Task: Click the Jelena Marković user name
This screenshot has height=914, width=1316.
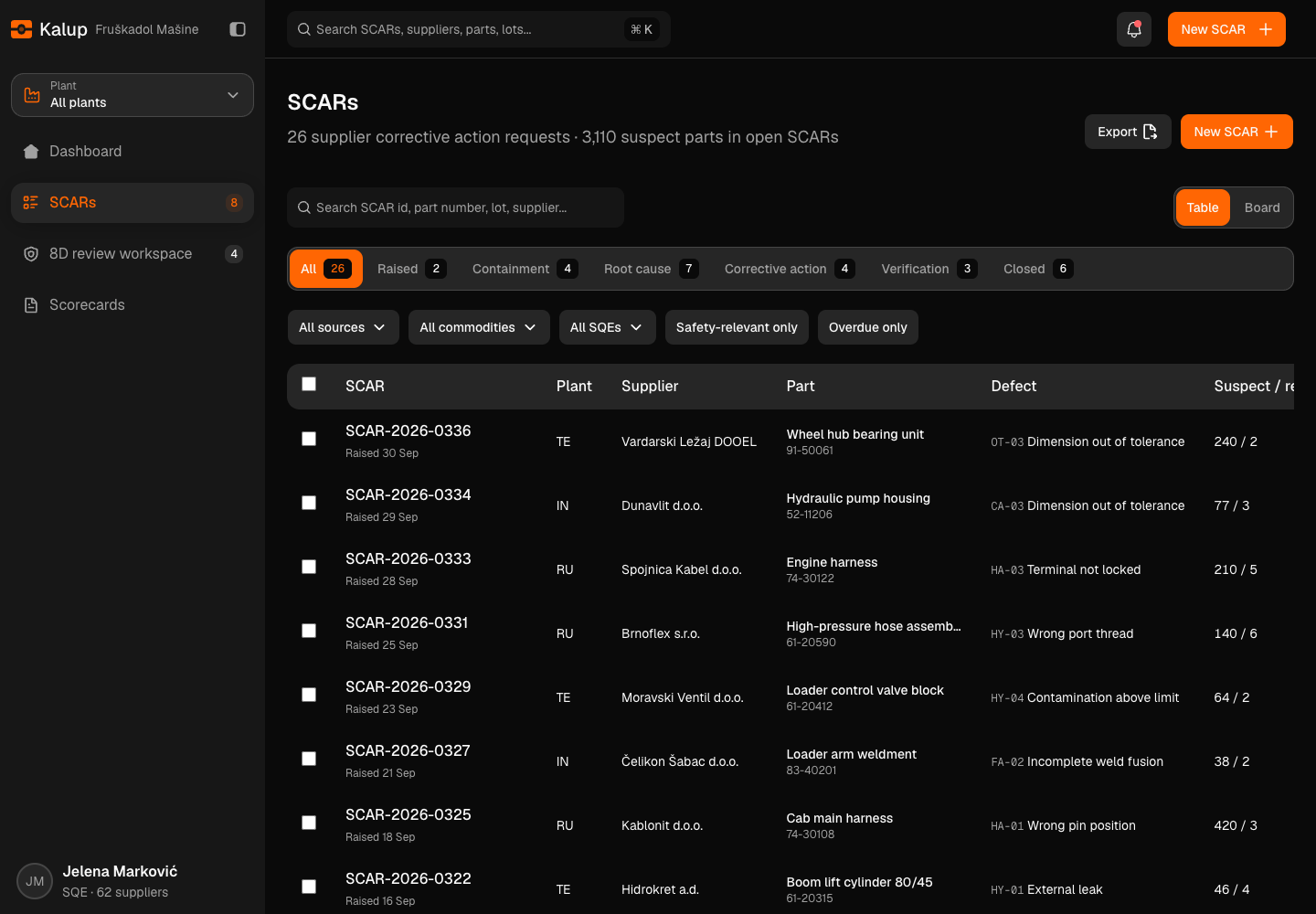Action: 120,871
